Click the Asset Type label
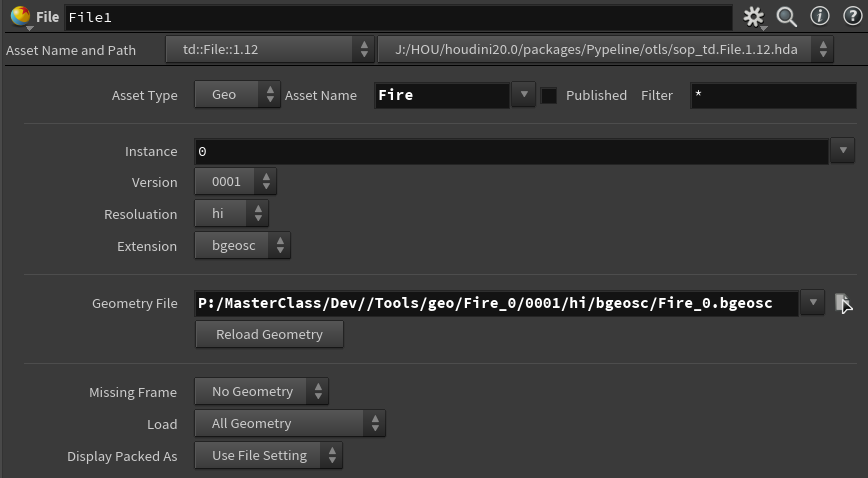Image resolution: width=868 pixels, height=478 pixels. click(x=144, y=96)
